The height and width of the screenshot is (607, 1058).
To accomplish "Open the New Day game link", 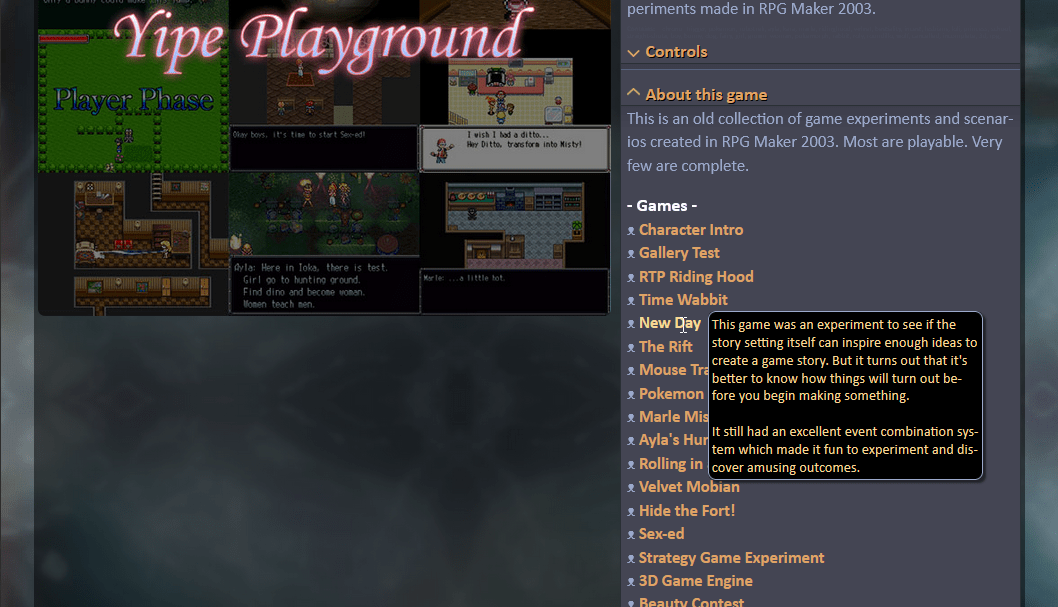I will [x=669, y=323].
